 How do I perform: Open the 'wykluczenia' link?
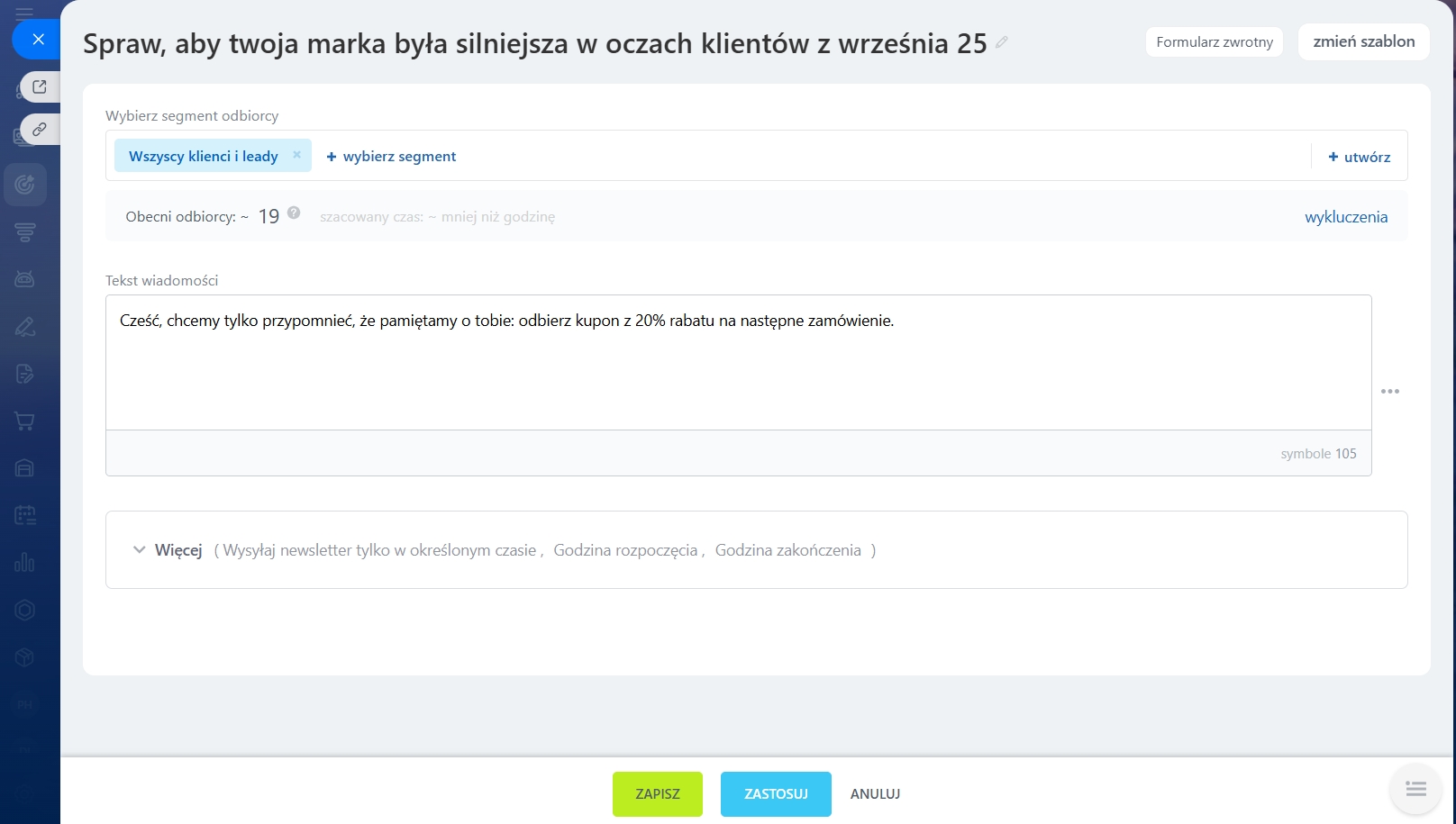pos(1346,217)
